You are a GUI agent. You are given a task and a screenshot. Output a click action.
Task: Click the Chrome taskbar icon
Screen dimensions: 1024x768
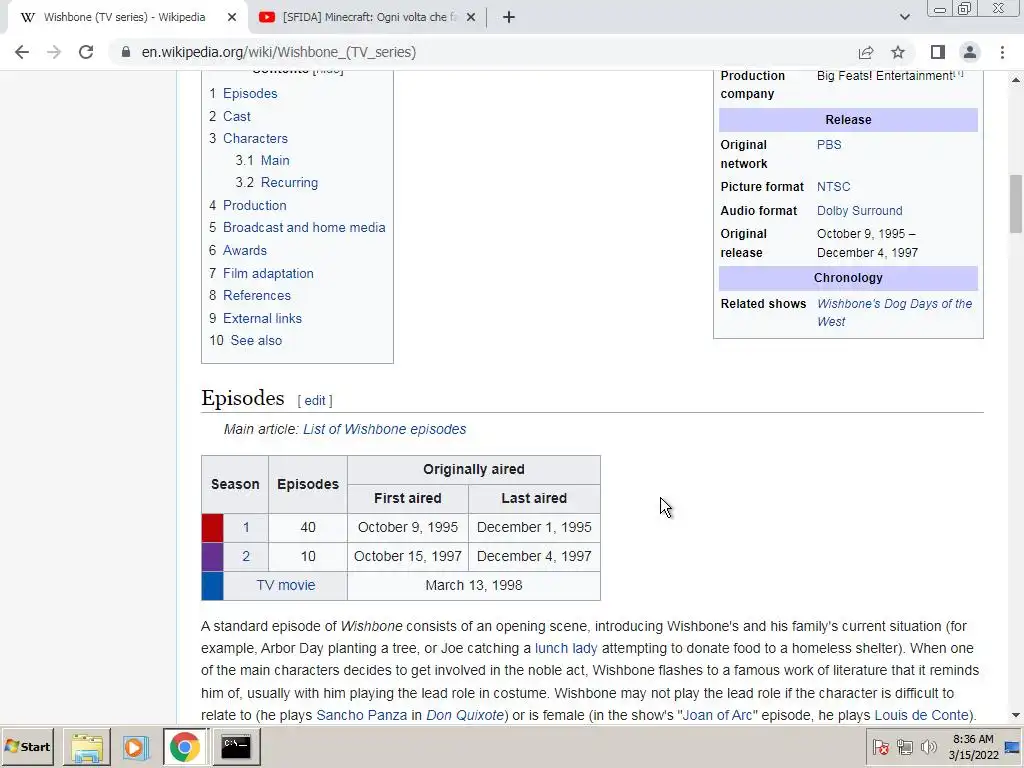pos(185,746)
